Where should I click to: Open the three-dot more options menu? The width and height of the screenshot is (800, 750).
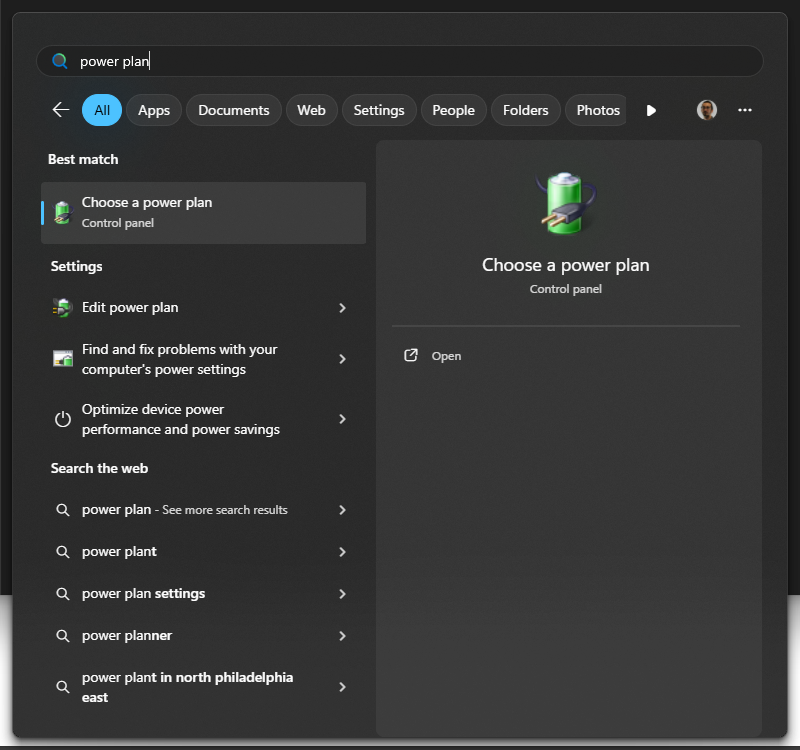coord(744,110)
